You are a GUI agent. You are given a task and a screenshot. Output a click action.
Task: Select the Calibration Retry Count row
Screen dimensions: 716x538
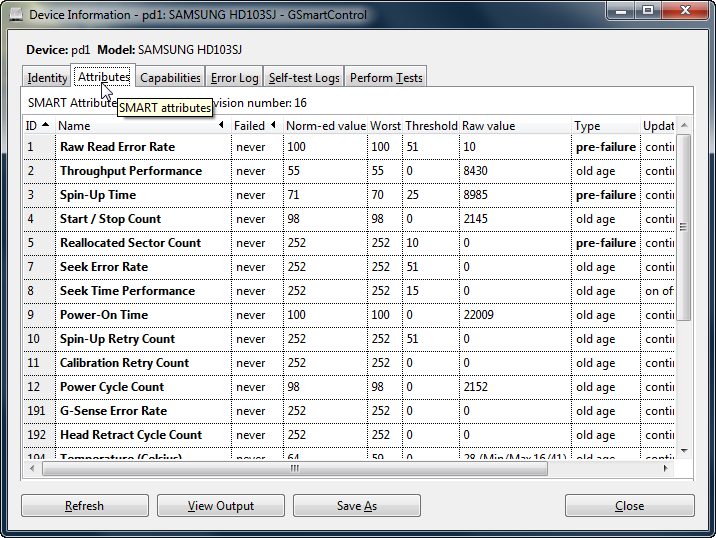point(349,363)
